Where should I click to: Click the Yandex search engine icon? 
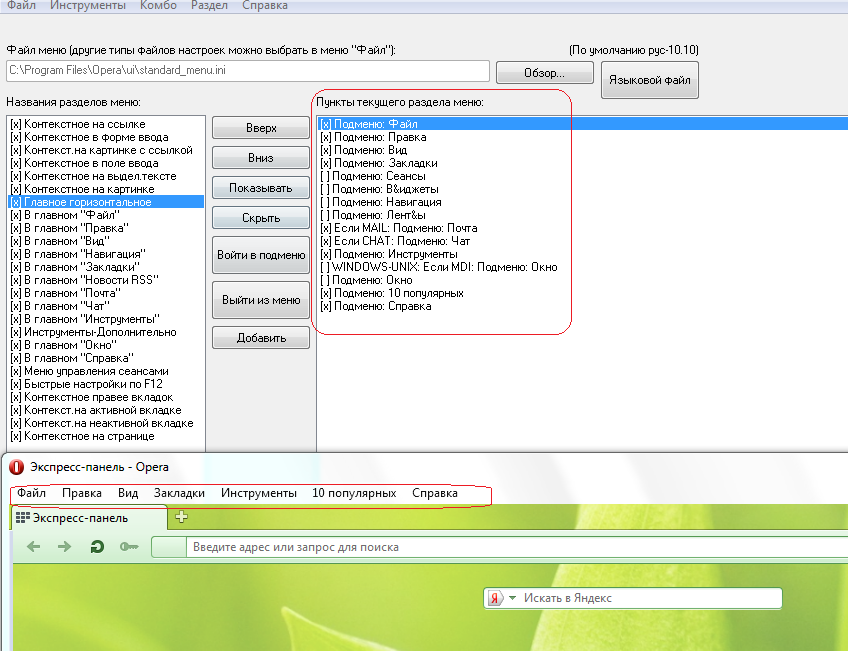[x=494, y=599]
